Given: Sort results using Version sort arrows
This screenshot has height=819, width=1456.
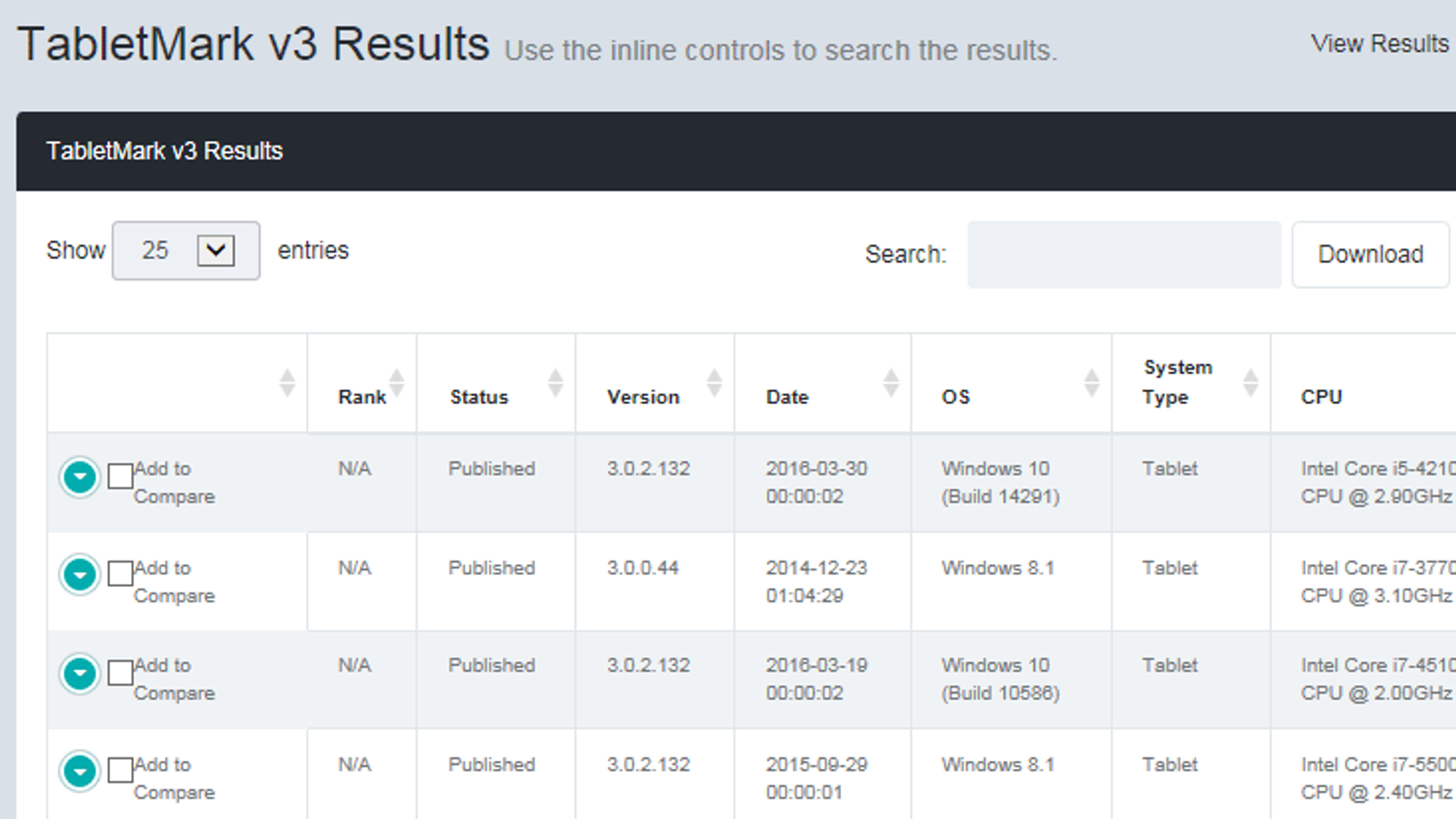Looking at the screenshot, I should 714,383.
